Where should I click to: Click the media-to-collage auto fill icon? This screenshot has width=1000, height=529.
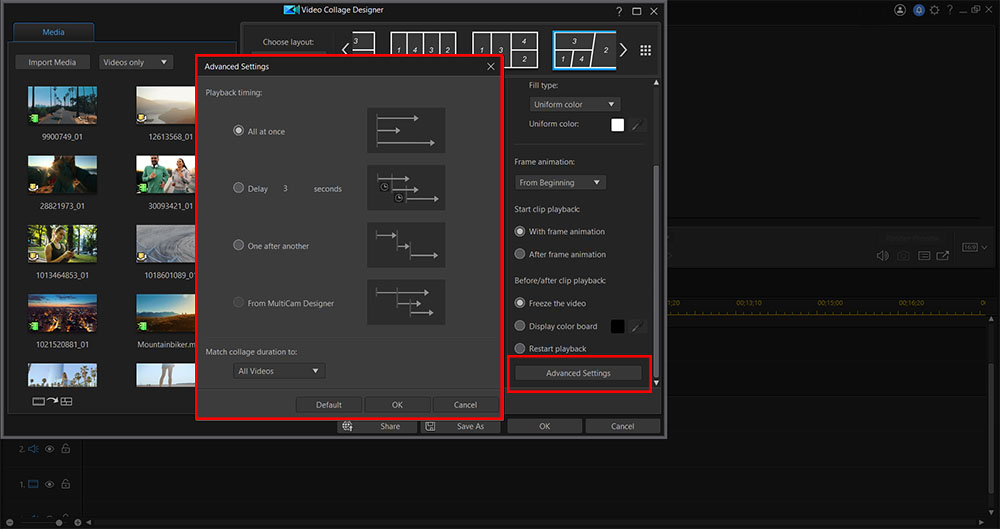[x=52, y=401]
